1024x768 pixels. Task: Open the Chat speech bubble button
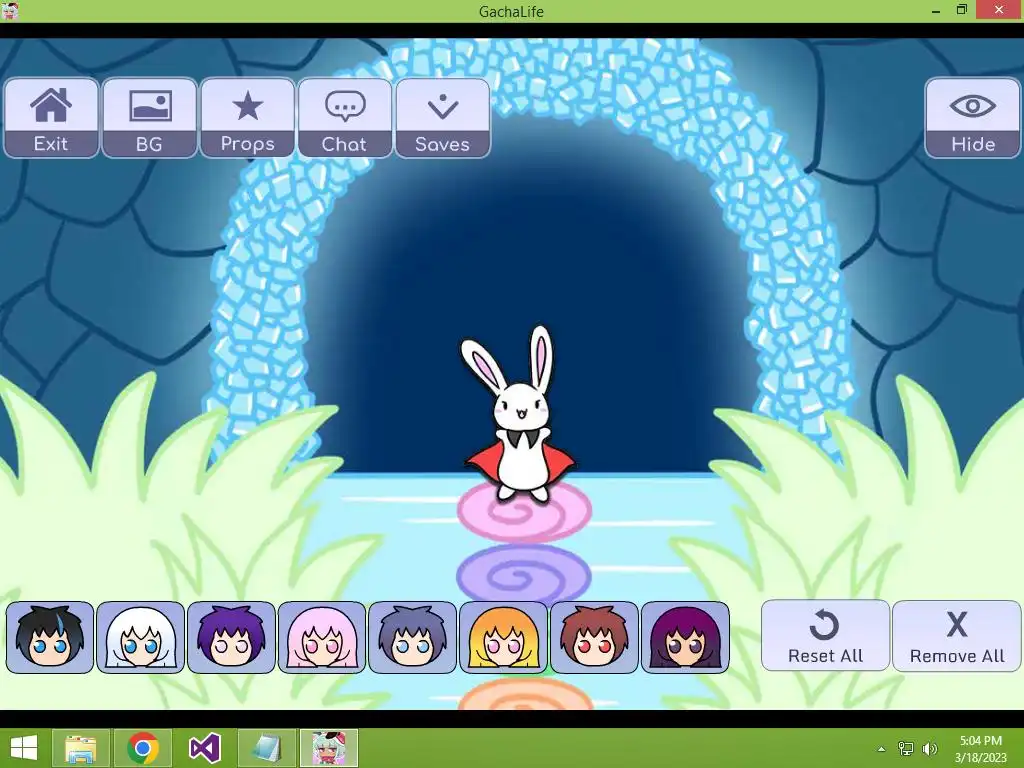[345, 118]
